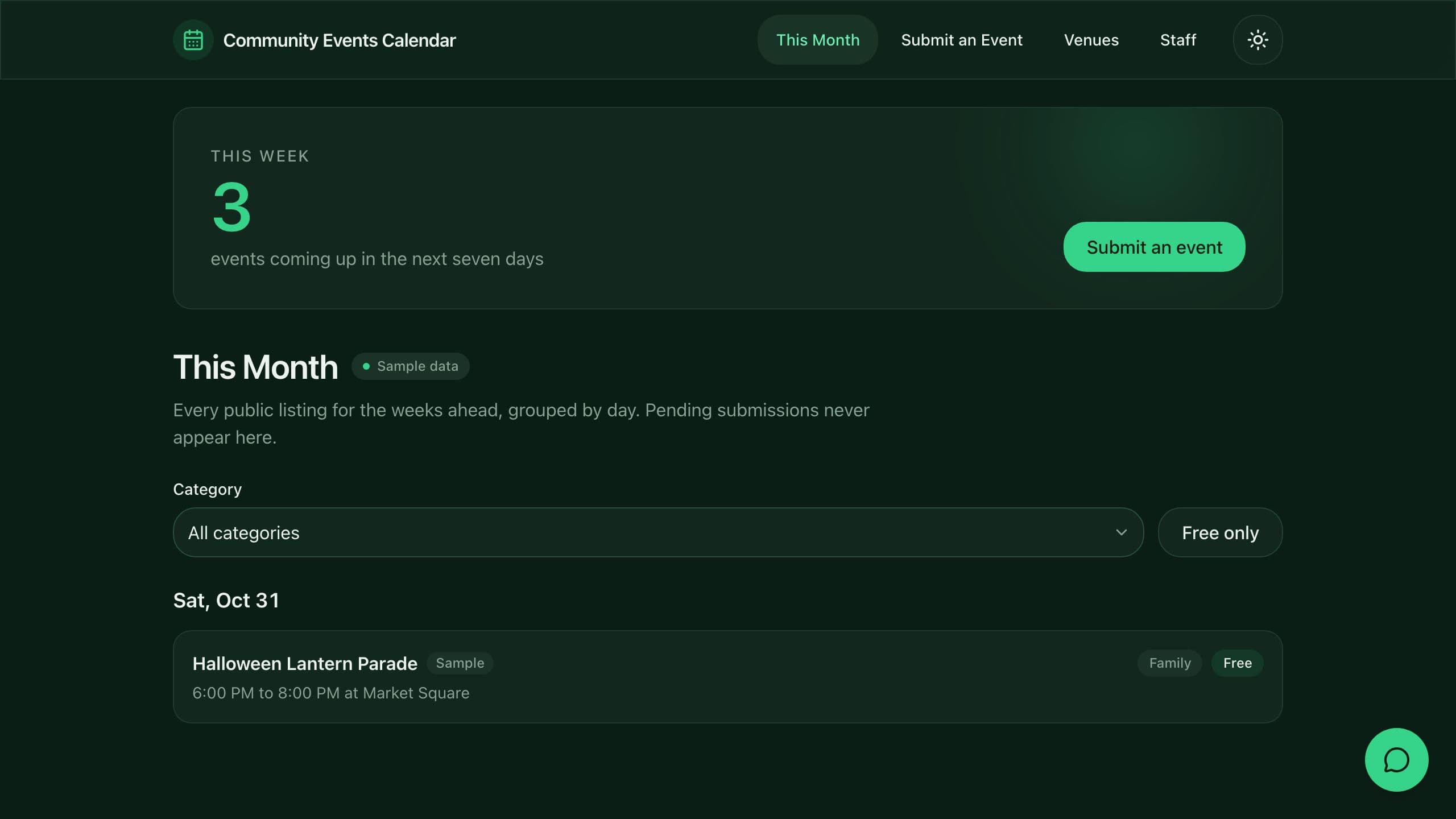Click the Category field label
Image resolution: width=1456 pixels, height=819 pixels.
208,490
